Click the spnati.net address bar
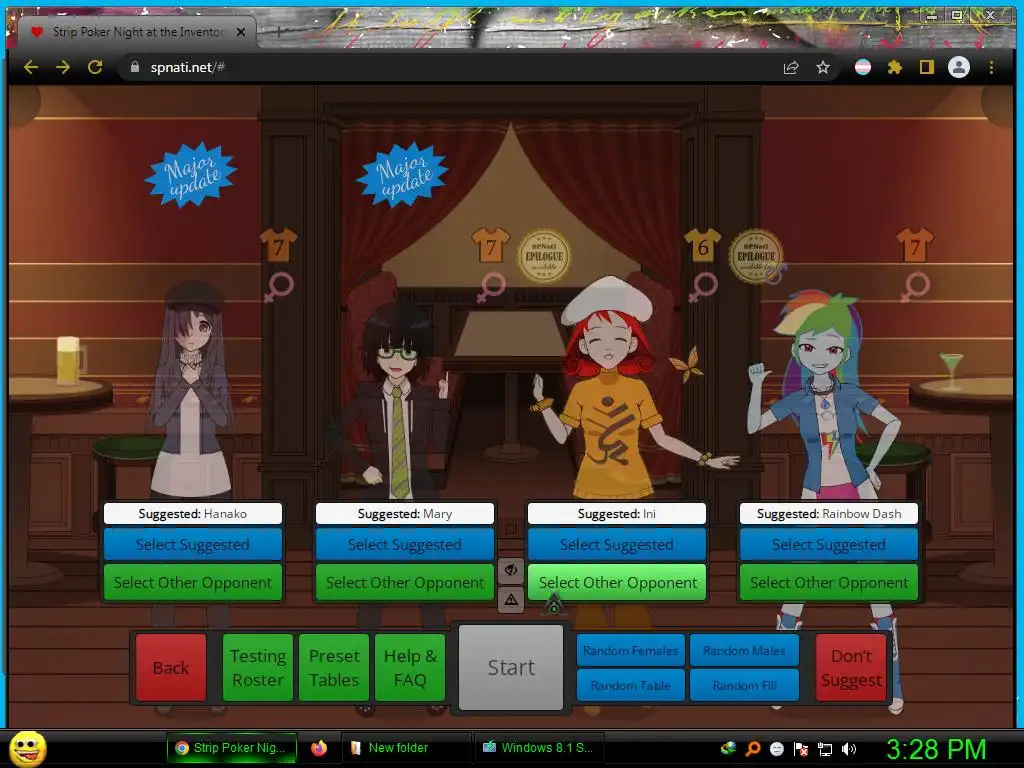 (x=451, y=67)
